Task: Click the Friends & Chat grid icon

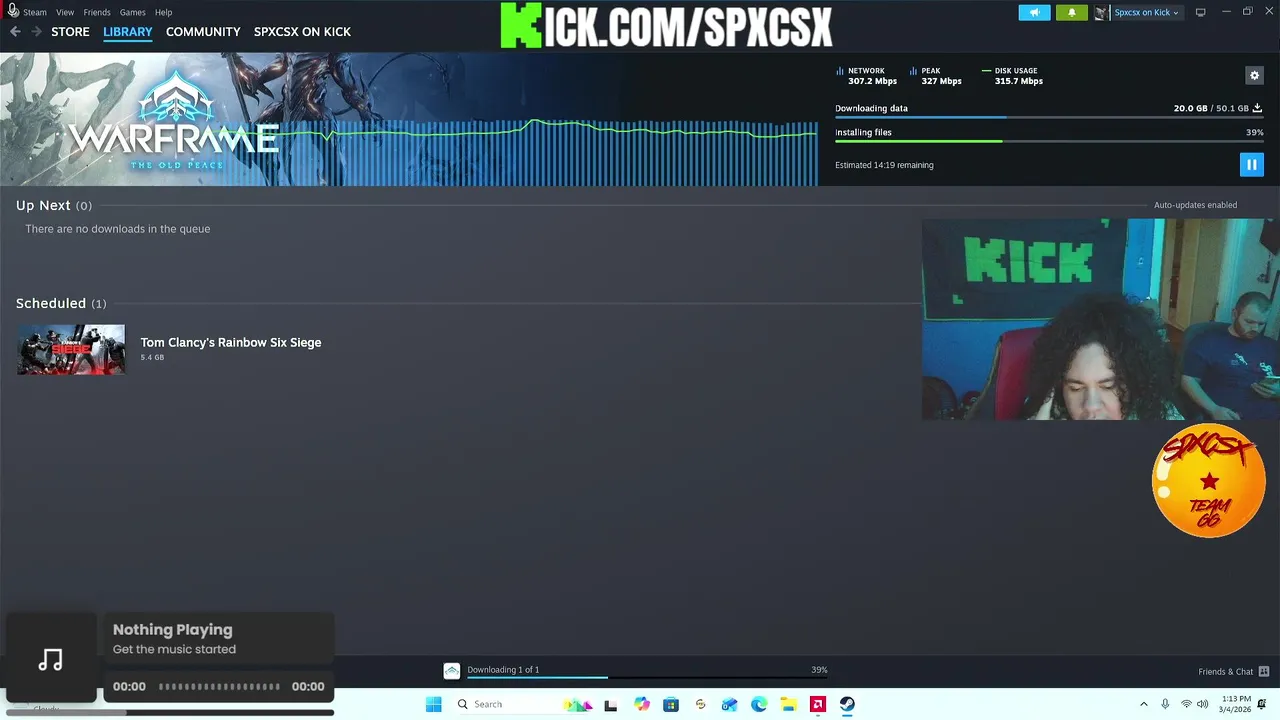Action: click(1264, 671)
